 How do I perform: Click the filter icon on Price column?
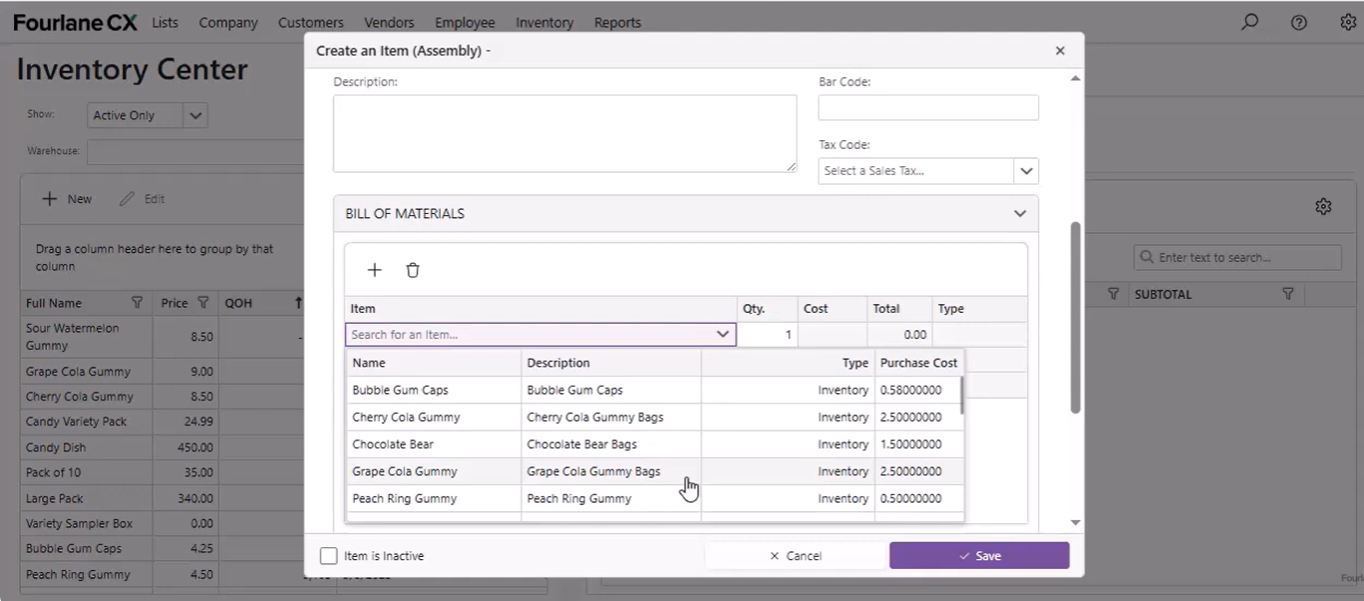[x=203, y=303]
